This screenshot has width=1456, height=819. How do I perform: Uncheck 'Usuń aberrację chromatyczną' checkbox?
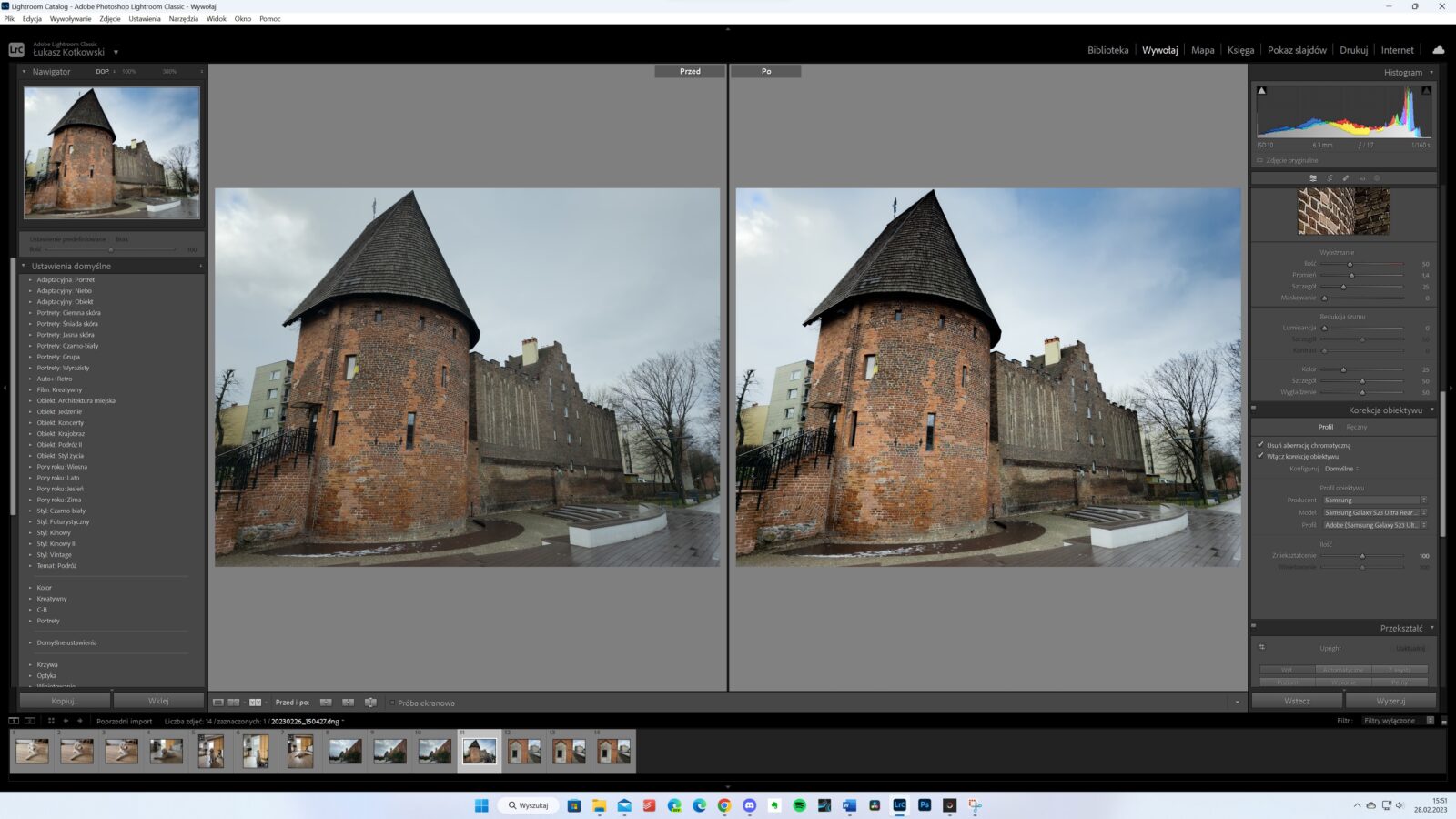tap(1260, 445)
